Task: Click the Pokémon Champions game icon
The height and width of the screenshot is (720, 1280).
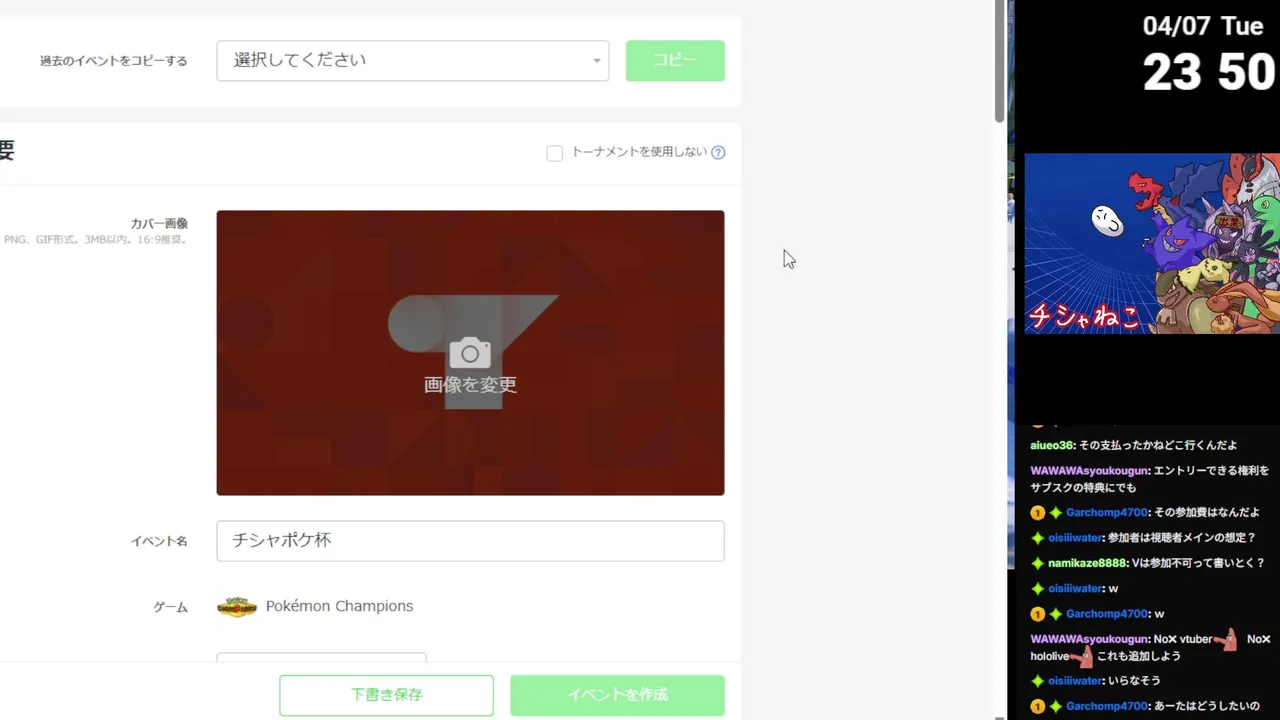Action: coord(237,607)
